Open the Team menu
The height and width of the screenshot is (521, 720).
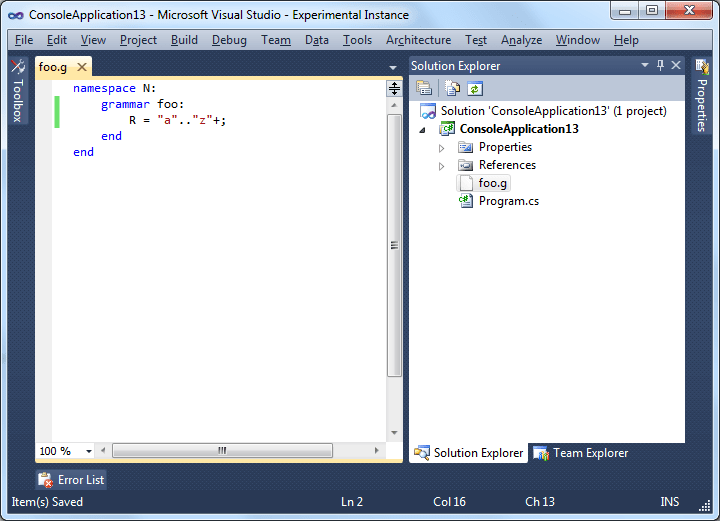pyautogui.click(x=276, y=40)
